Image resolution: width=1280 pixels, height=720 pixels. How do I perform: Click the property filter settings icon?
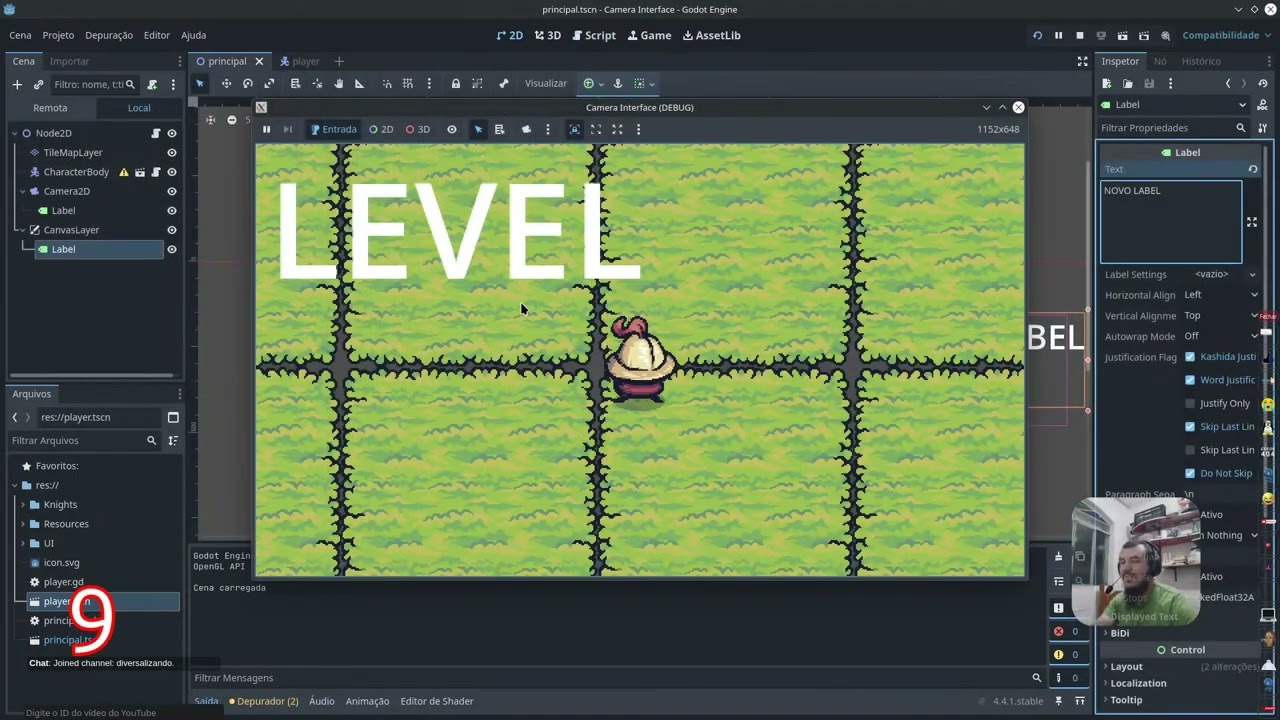tap(1262, 128)
